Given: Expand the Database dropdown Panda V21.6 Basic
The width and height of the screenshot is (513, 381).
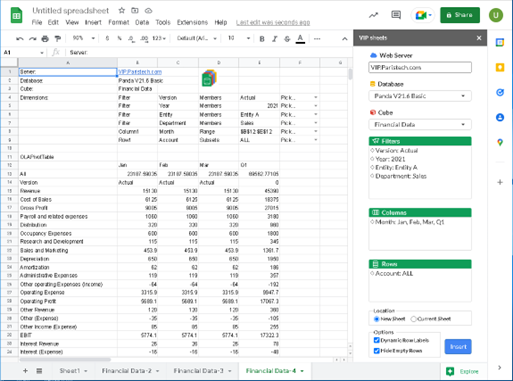Looking at the screenshot, I should coord(420,96).
